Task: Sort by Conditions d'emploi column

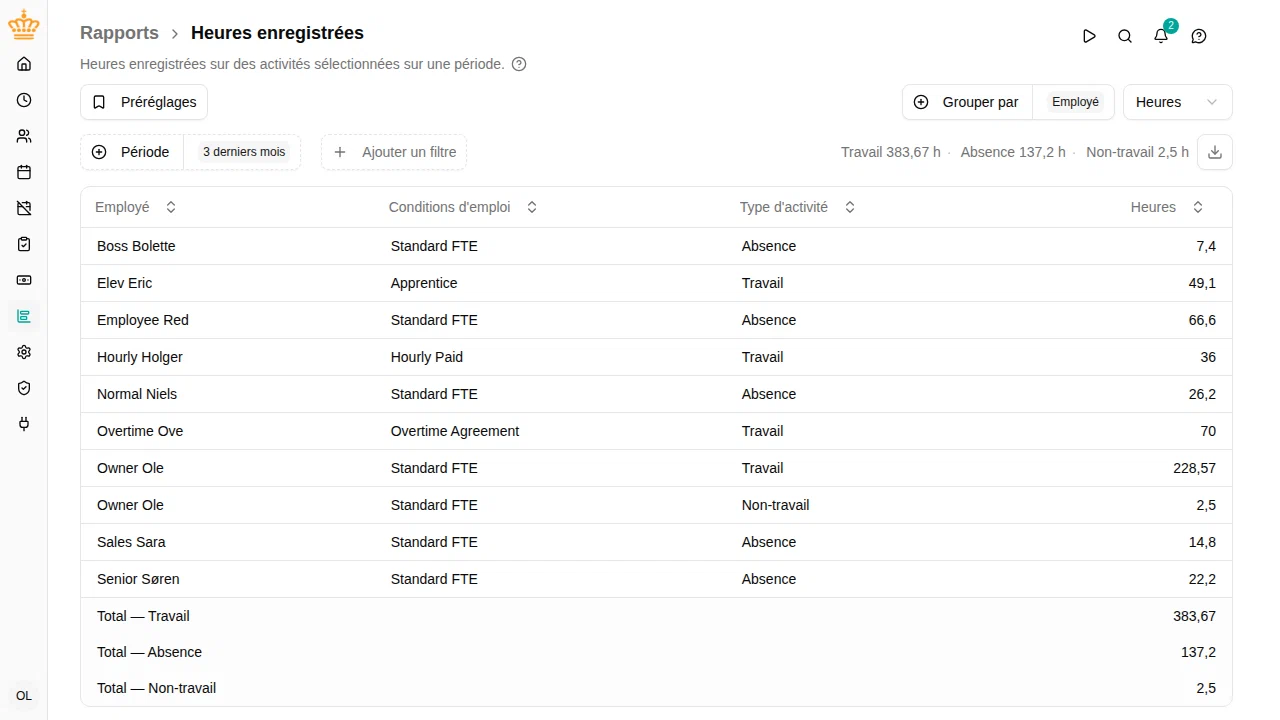Action: coord(463,207)
